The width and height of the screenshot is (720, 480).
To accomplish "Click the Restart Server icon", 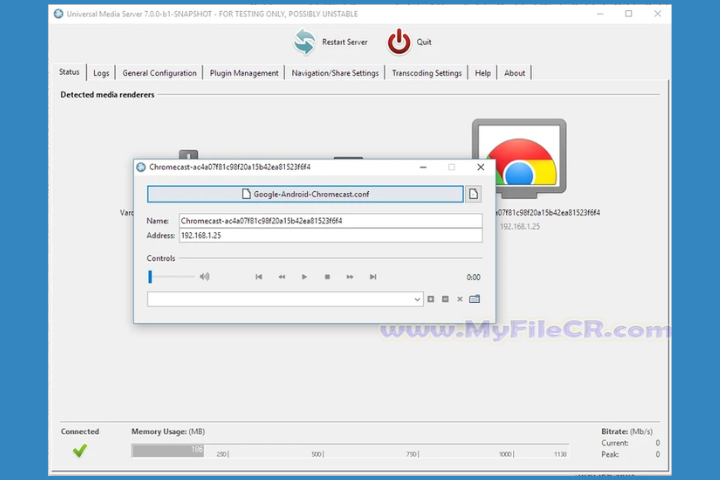I will [304, 41].
